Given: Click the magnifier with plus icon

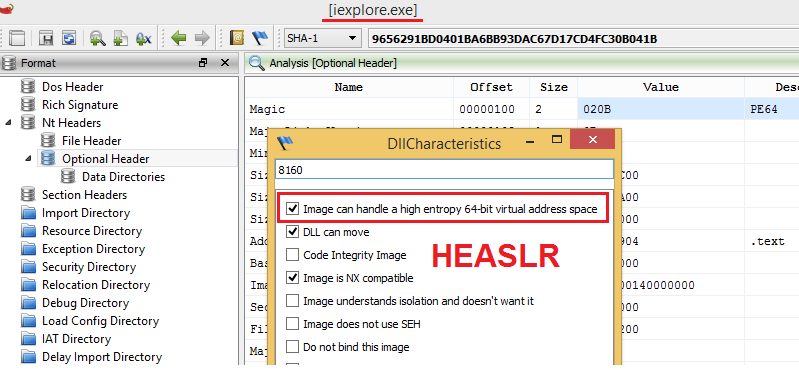Looking at the screenshot, I should click(97, 38).
